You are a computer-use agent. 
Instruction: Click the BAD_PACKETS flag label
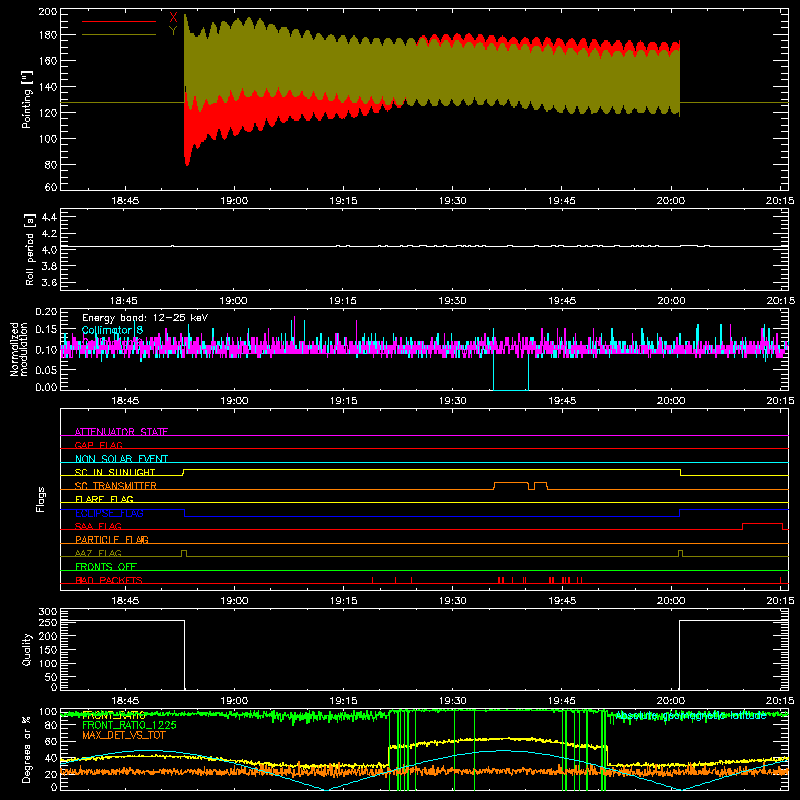click(109, 580)
